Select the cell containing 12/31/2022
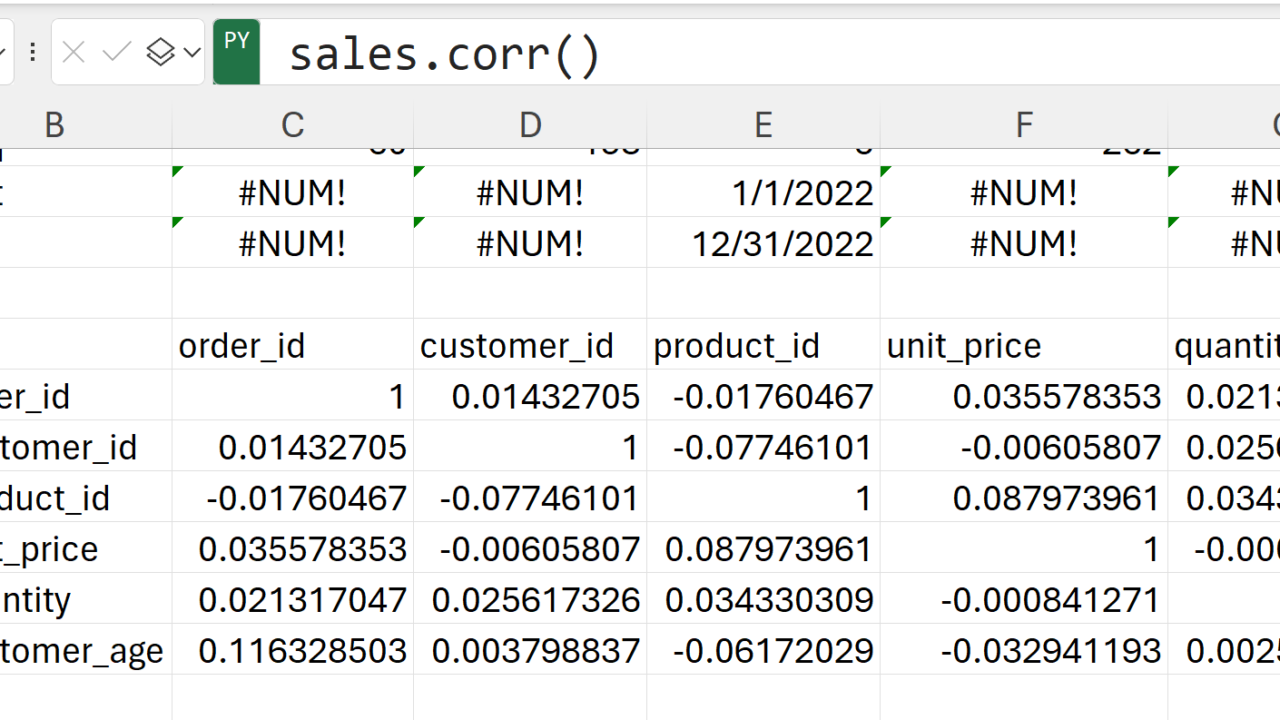The image size is (1280, 720). pyautogui.click(x=782, y=244)
